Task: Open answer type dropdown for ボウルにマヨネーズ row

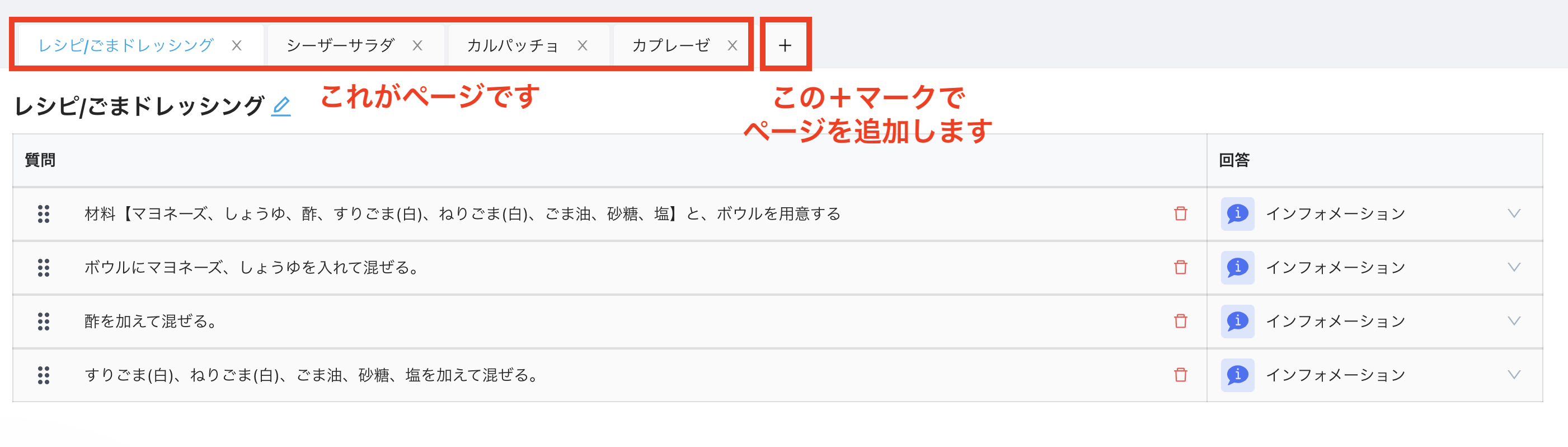Action: [x=1514, y=267]
